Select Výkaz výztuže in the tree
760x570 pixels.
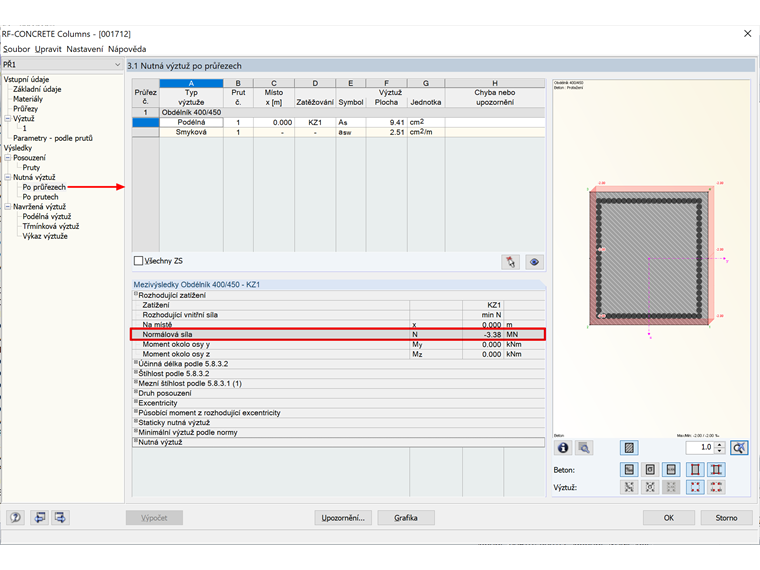coord(45,236)
